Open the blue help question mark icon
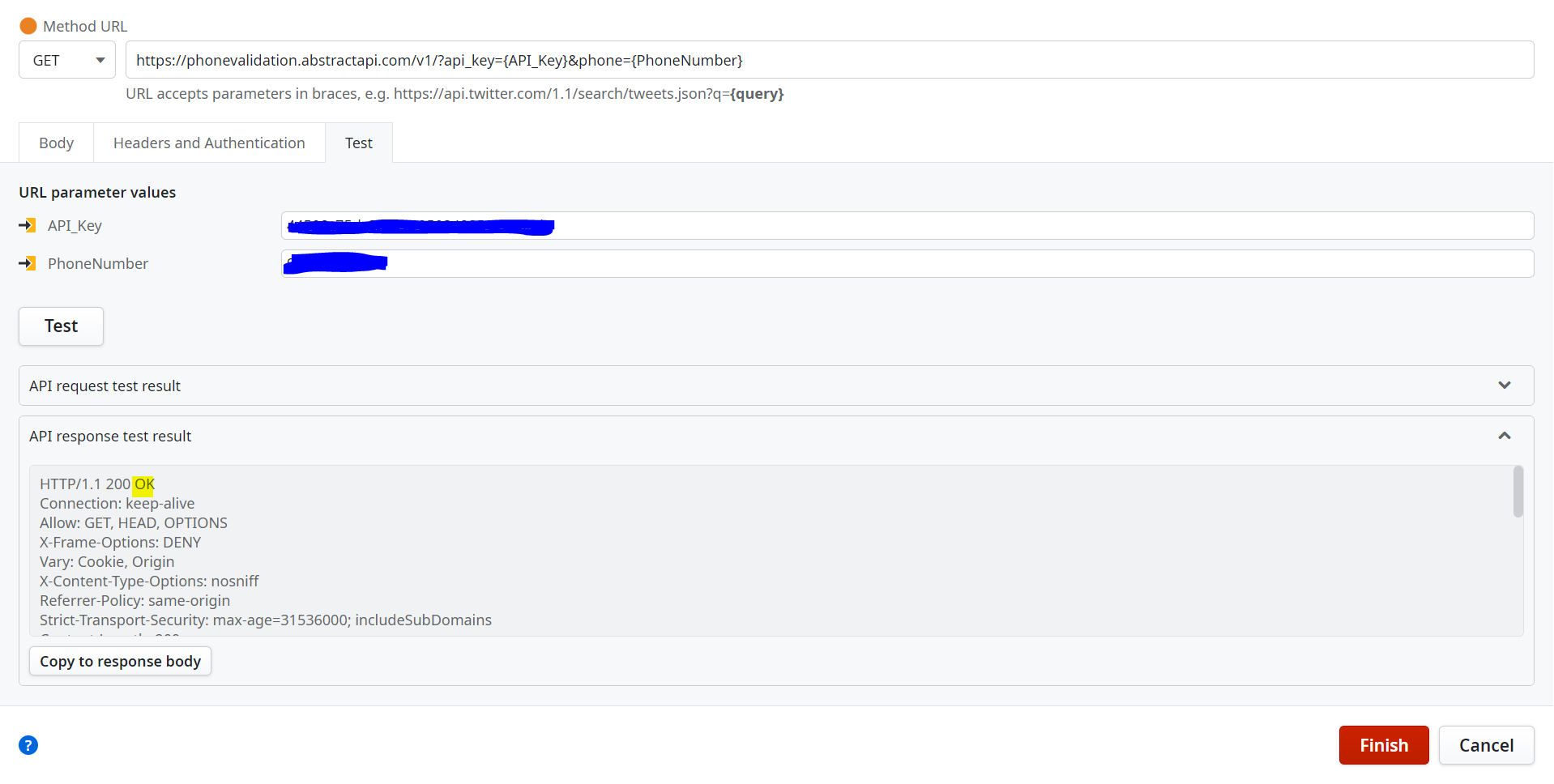The height and width of the screenshot is (784, 1554). 28,745
